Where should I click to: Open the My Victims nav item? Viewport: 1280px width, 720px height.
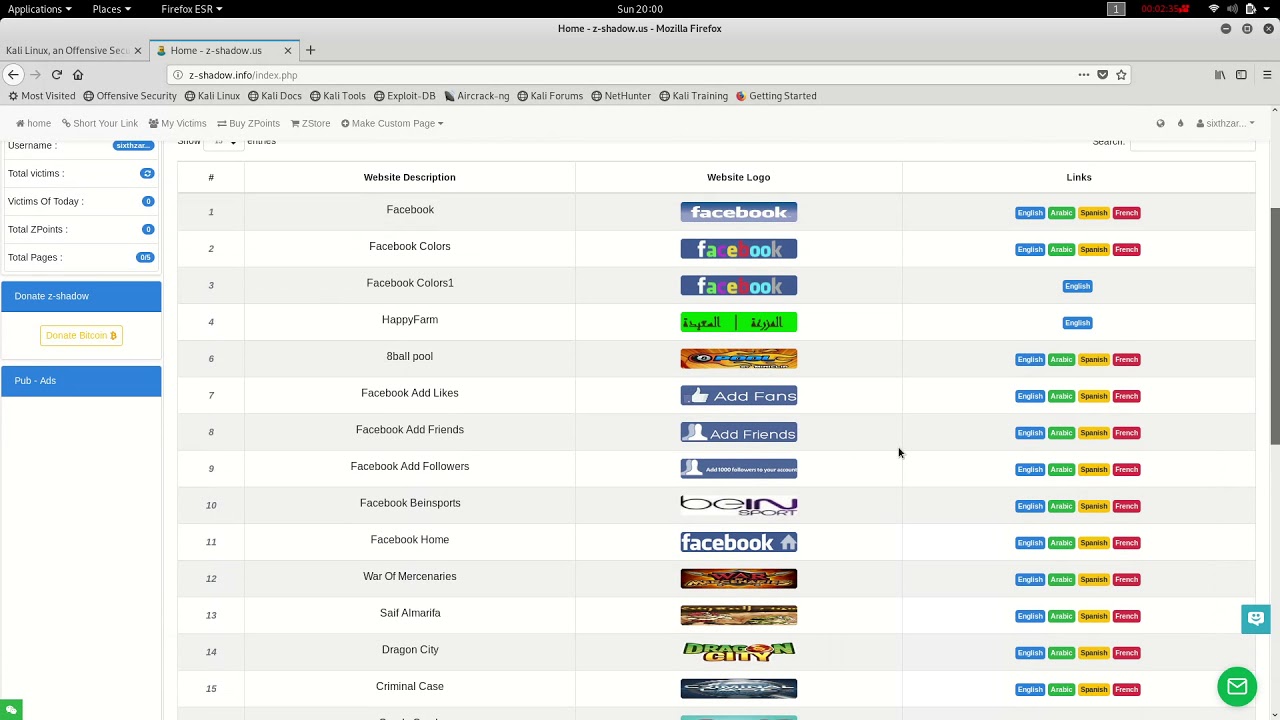point(177,124)
